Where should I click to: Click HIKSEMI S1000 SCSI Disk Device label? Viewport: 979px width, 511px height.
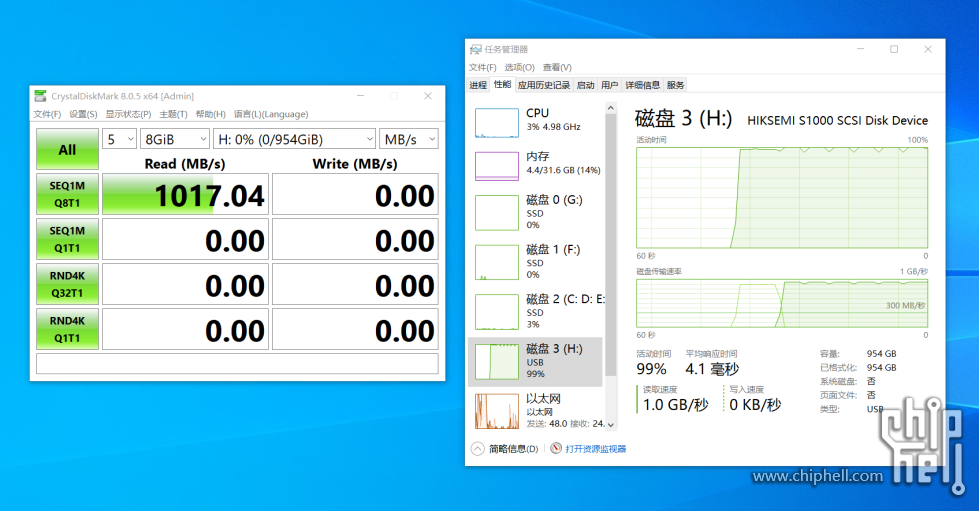(x=837, y=121)
